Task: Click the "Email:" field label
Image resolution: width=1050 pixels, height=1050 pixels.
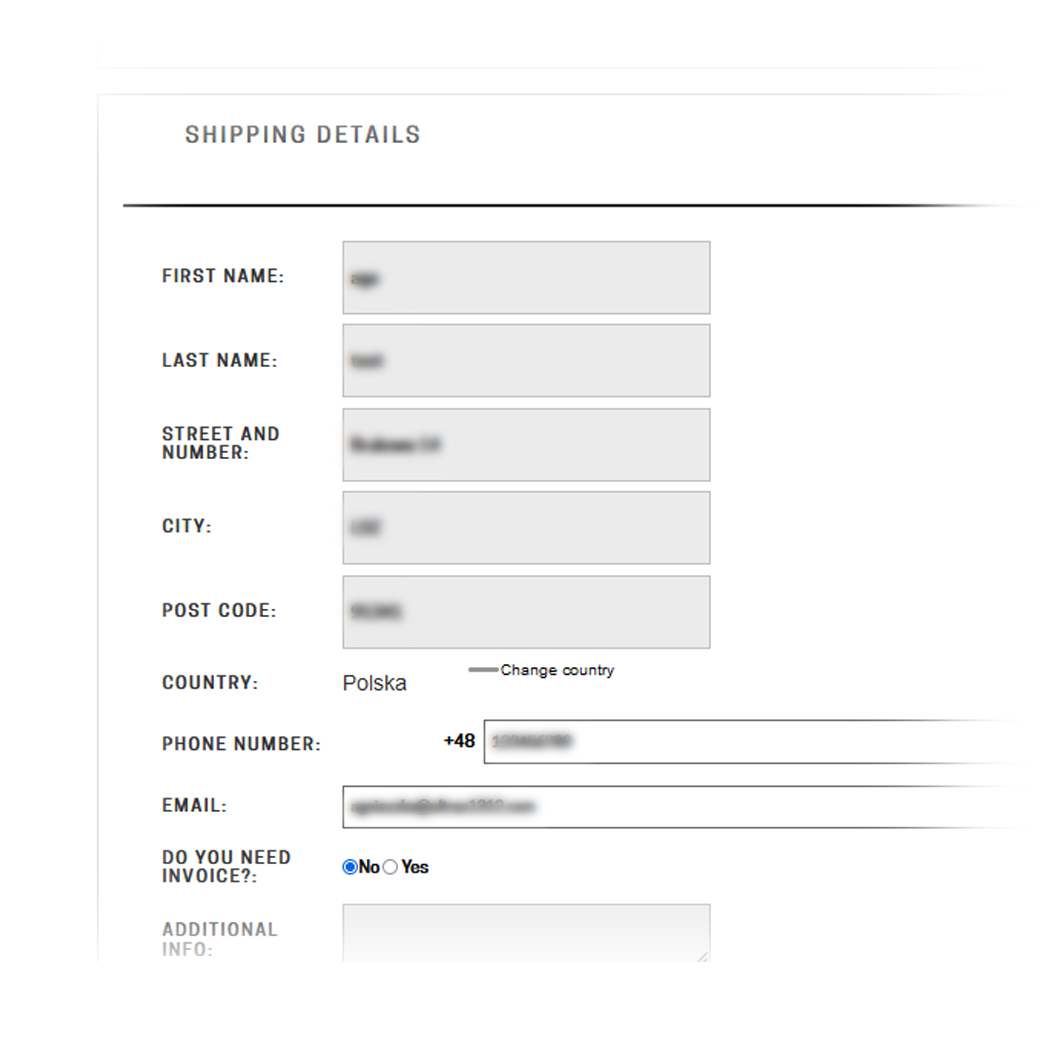Action: coord(194,805)
